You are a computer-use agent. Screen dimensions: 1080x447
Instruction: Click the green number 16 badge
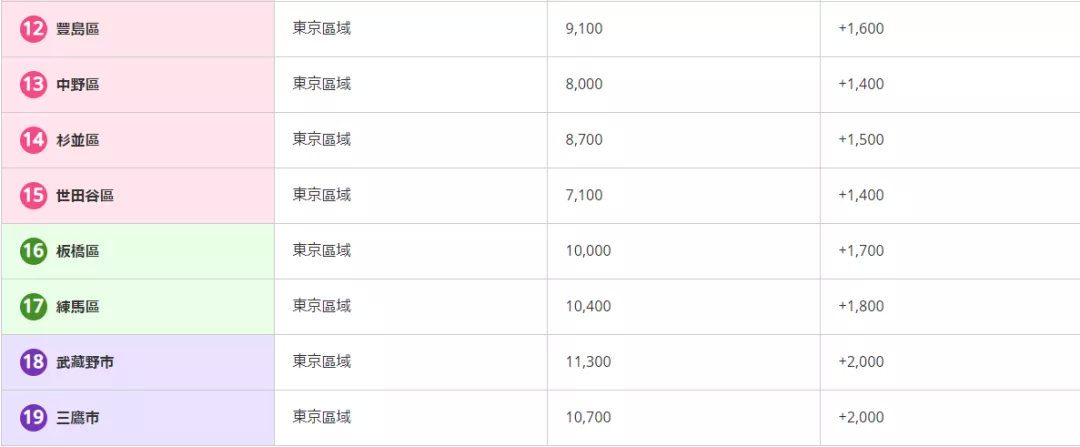click(33, 251)
